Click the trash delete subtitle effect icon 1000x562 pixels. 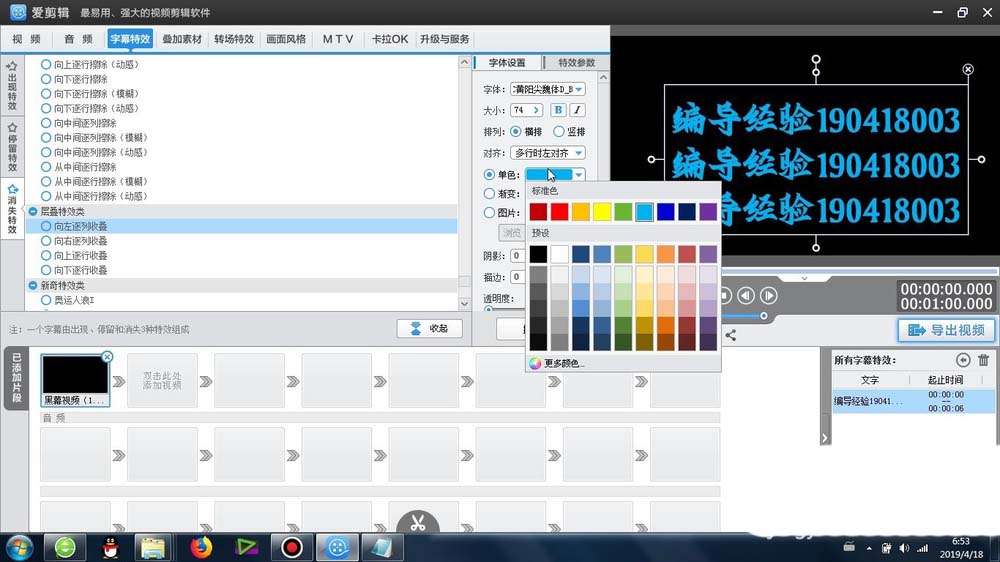point(983,360)
